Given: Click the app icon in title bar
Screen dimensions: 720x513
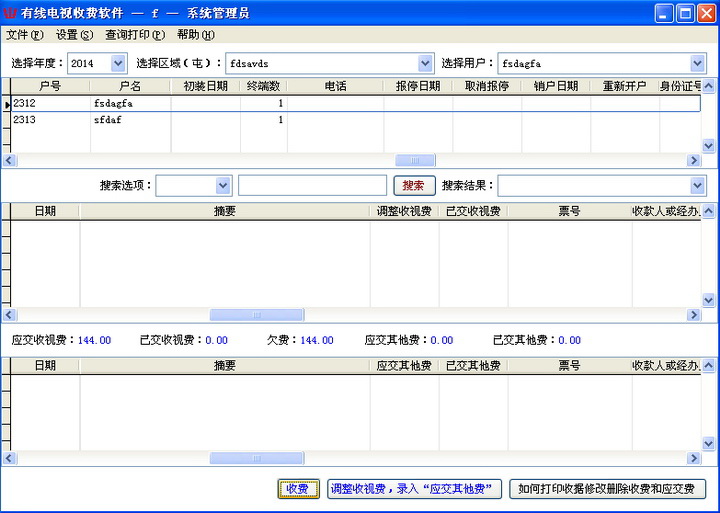Looking at the screenshot, I should [11, 13].
